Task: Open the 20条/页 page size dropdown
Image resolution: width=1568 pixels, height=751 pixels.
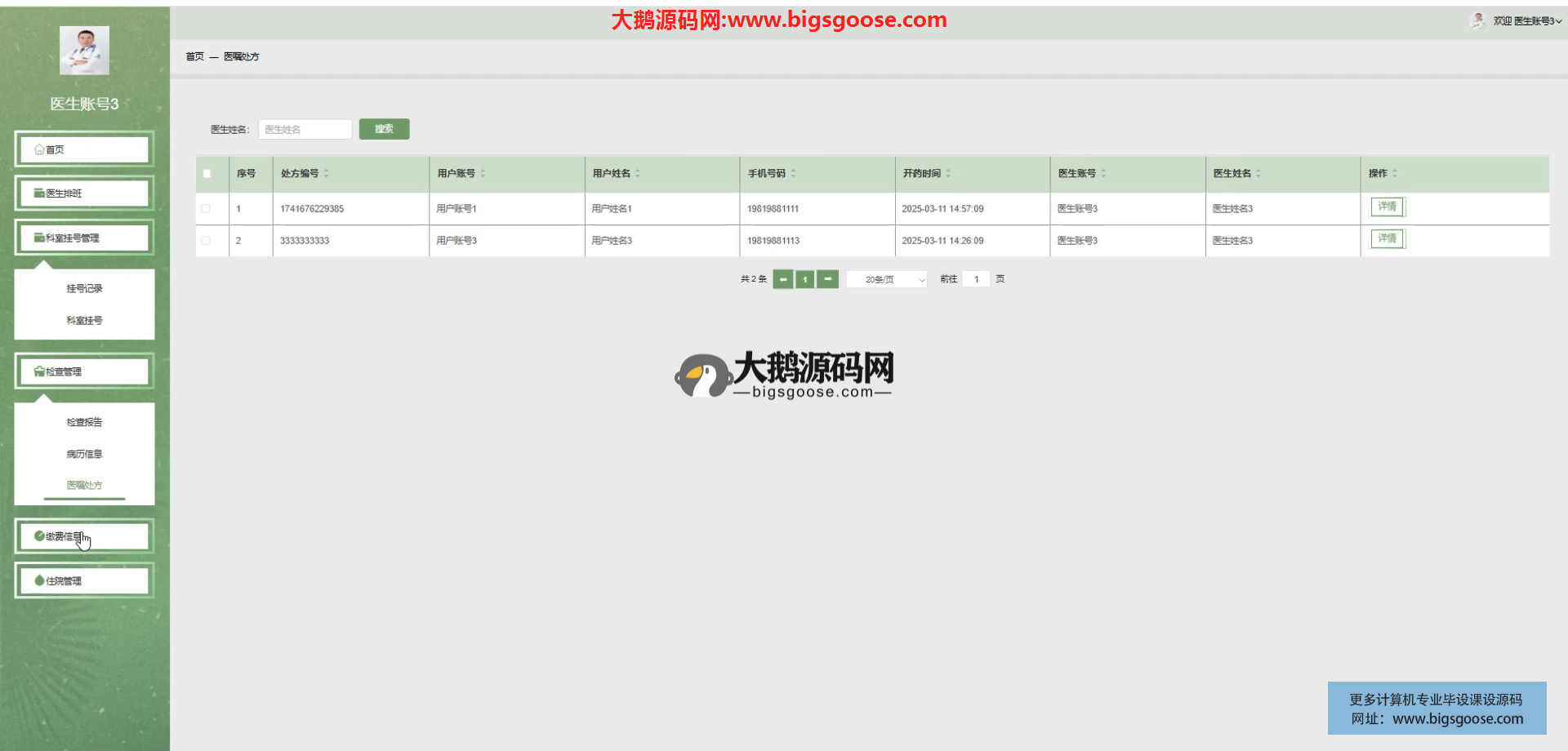Action: 886,279
